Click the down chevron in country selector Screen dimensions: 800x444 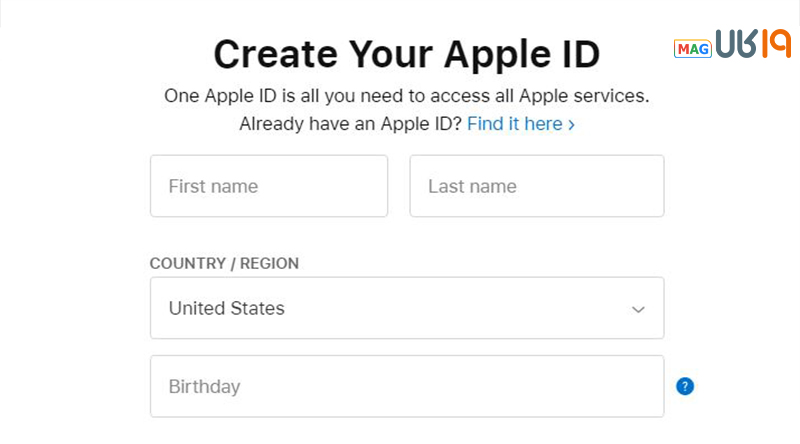coord(639,309)
